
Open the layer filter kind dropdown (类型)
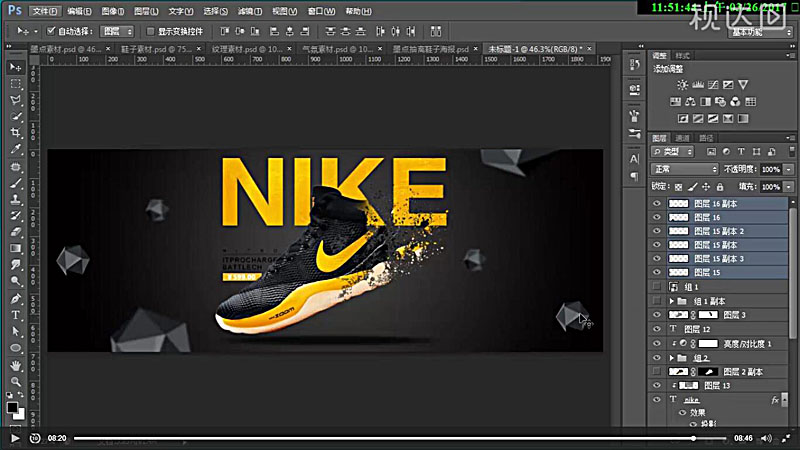(673, 152)
